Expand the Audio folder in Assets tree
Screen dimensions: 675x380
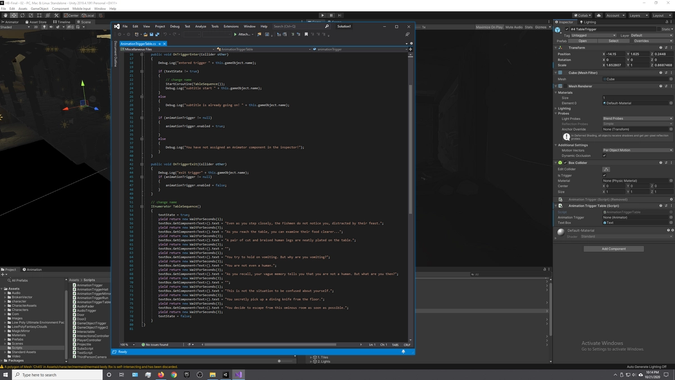(x=6, y=293)
